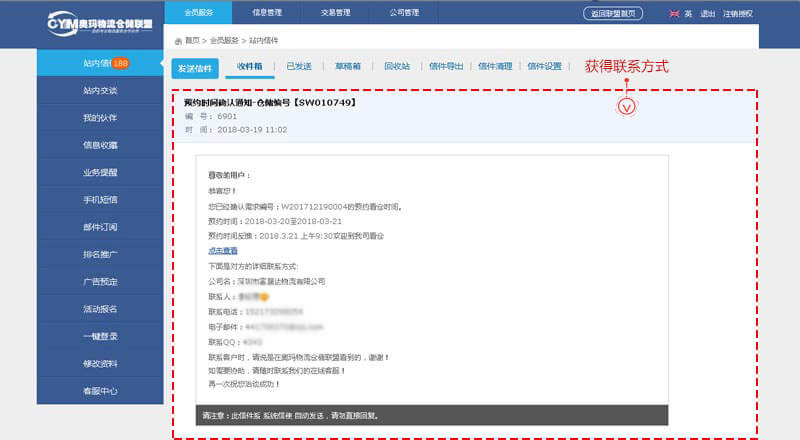Screen dimensions: 800x440
Task: Open the 回收站 recycle bin tab
Action: coord(397,66)
